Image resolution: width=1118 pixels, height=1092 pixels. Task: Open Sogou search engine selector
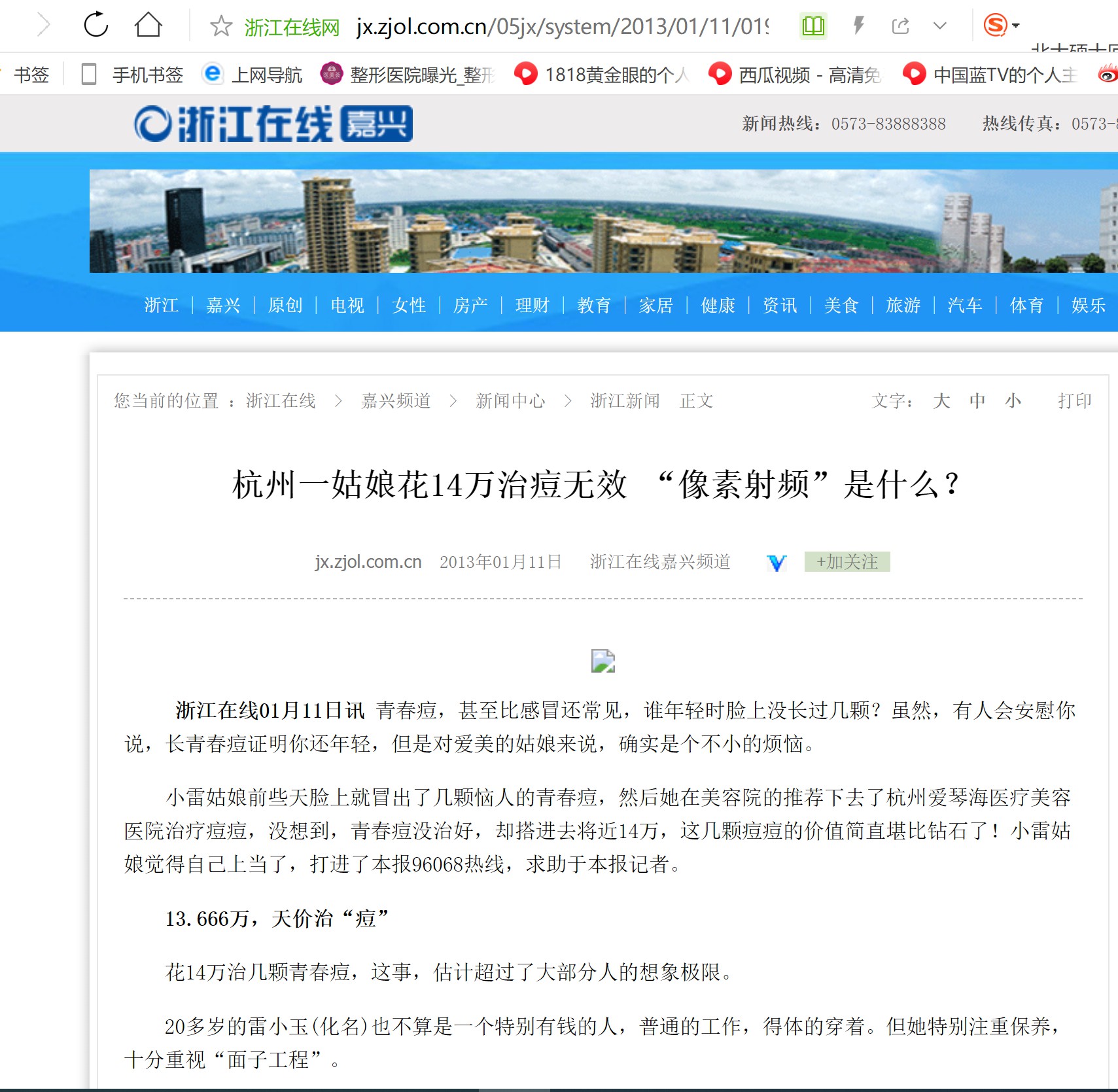1001,26
